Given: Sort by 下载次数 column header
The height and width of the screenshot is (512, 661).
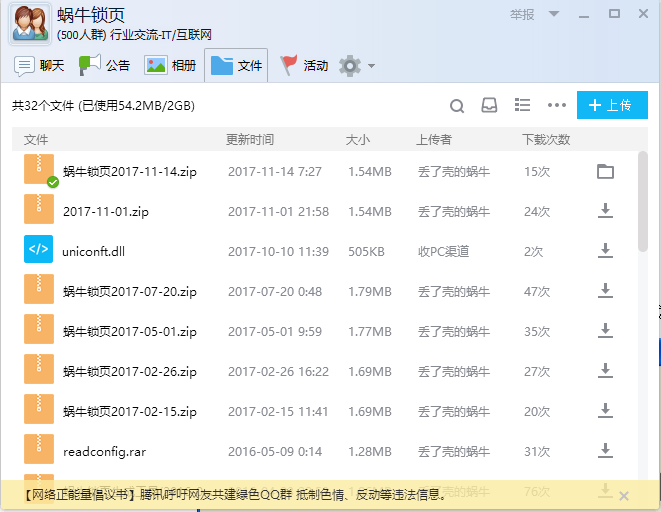Looking at the screenshot, I should (546, 139).
